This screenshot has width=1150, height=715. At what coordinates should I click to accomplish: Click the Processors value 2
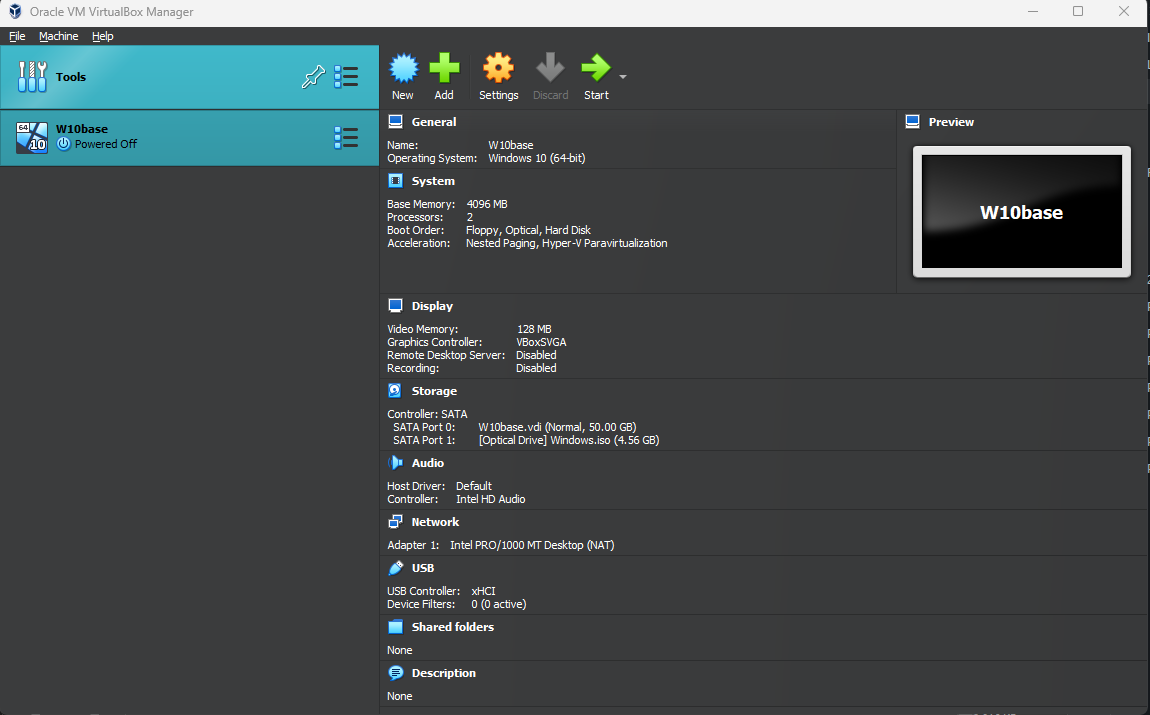469,217
